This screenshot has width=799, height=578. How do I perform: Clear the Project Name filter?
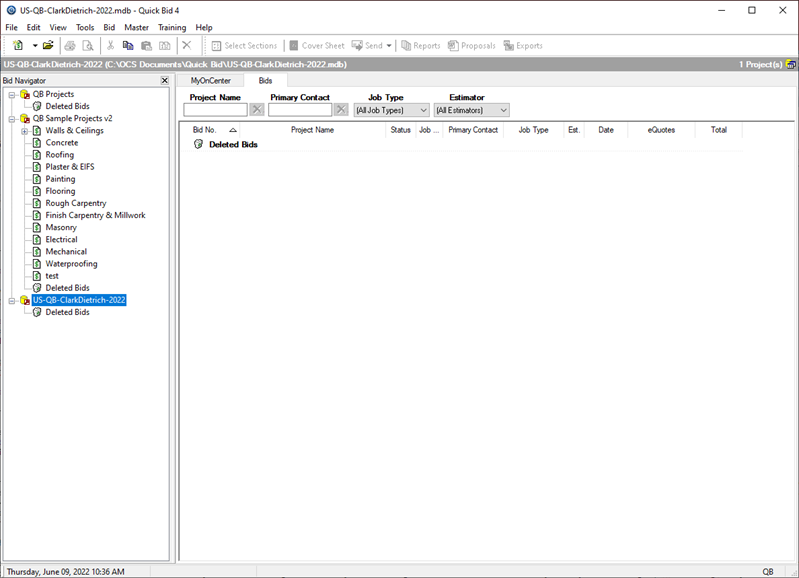point(257,110)
